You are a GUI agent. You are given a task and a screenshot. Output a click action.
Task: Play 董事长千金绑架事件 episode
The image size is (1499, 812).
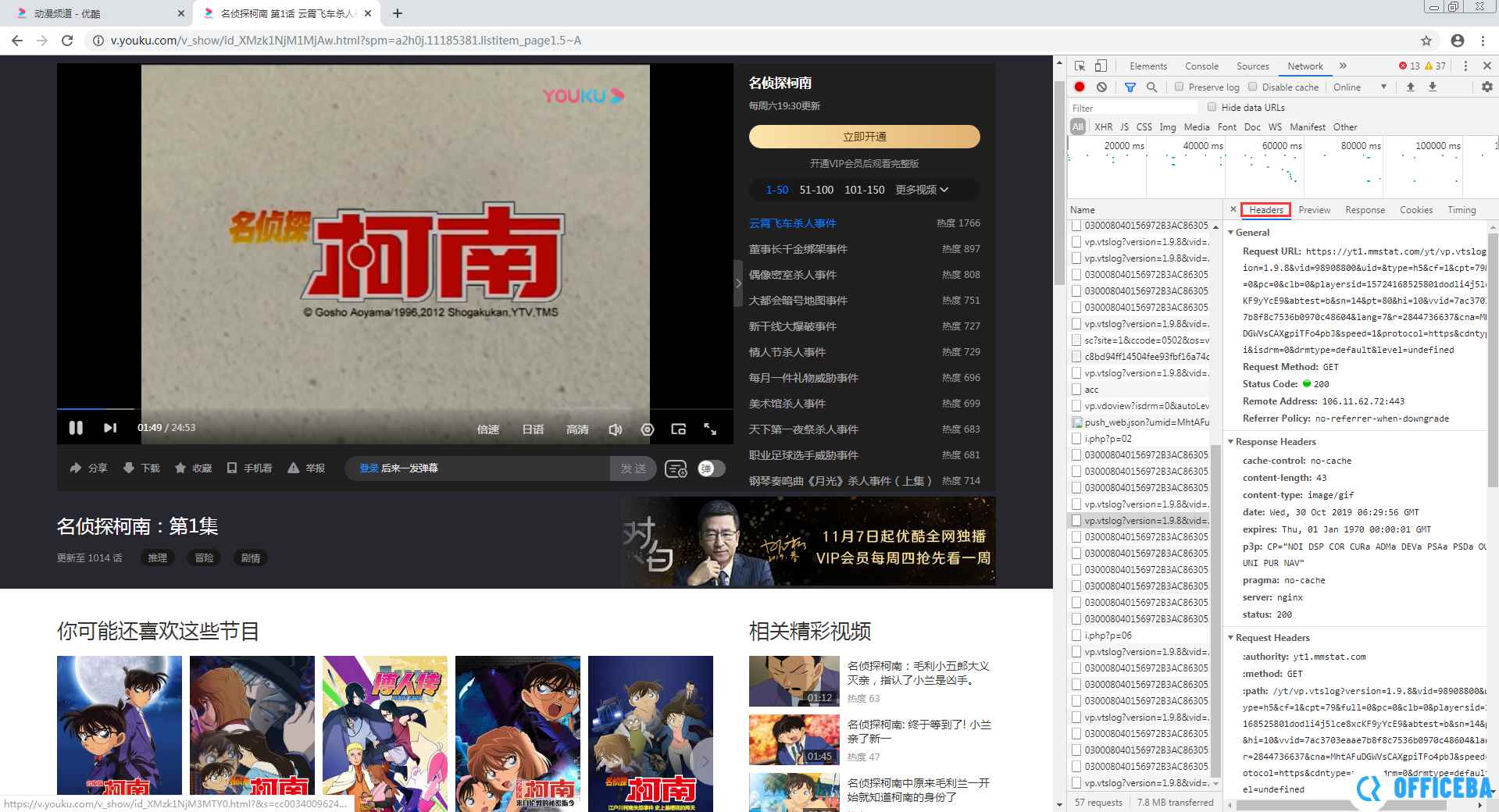798,249
